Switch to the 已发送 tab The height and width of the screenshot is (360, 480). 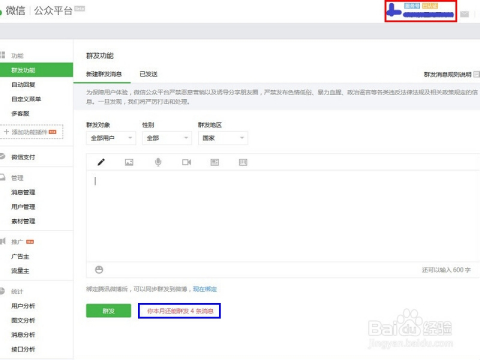tap(148, 74)
